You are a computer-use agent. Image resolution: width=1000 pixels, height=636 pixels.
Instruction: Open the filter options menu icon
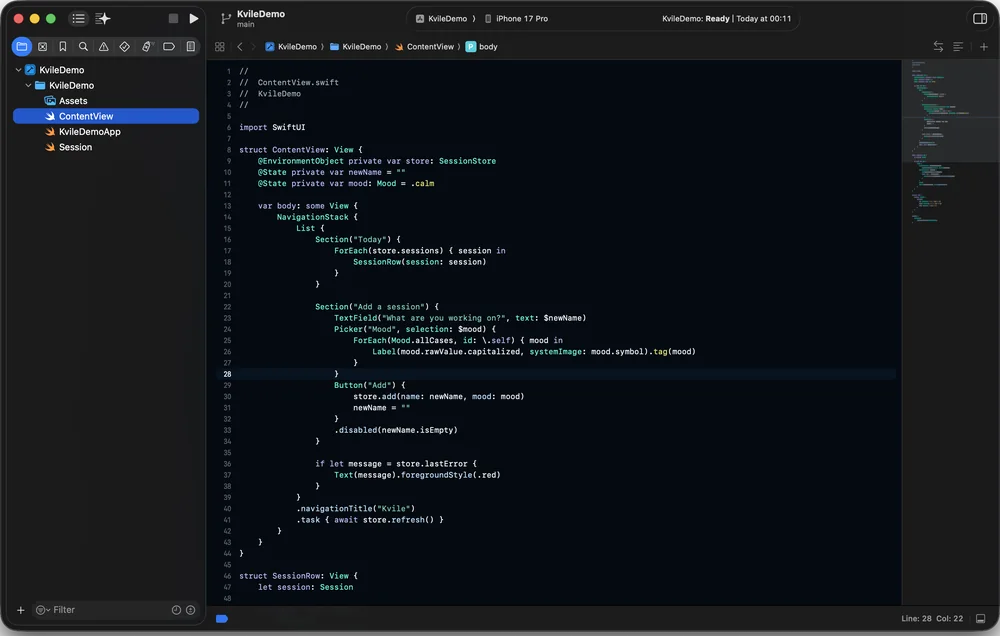tap(42, 610)
